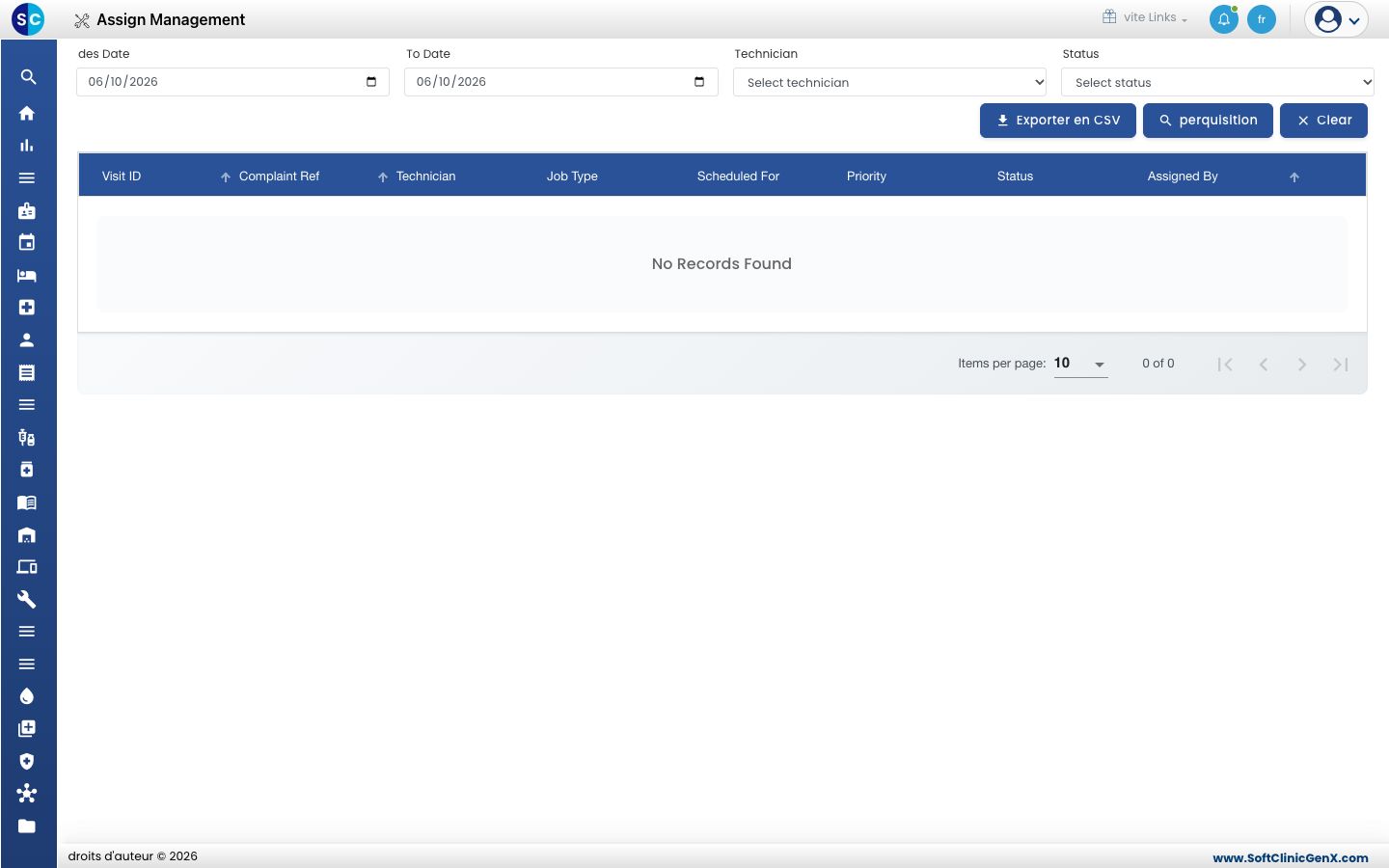Open the warehouse inventory sidebar icon
The height and width of the screenshot is (868, 1389).
pyautogui.click(x=27, y=534)
